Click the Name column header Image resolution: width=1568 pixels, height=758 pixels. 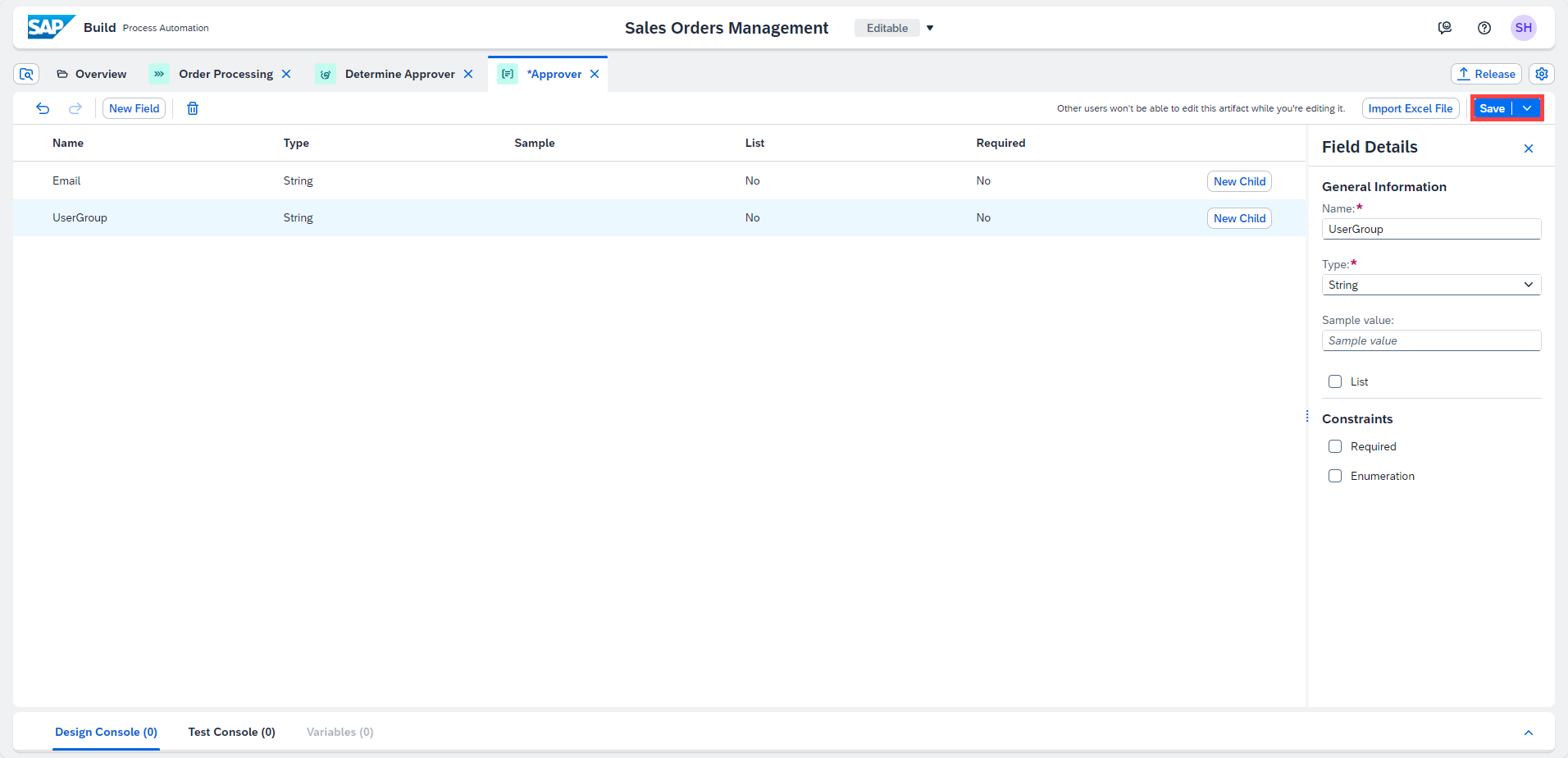(x=68, y=143)
